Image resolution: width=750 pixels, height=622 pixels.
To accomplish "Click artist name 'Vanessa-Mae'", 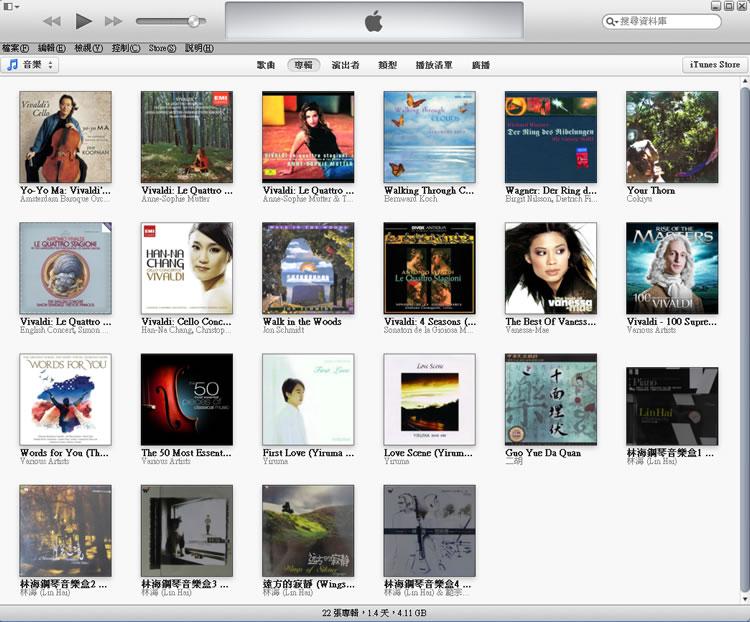I will coord(527,330).
